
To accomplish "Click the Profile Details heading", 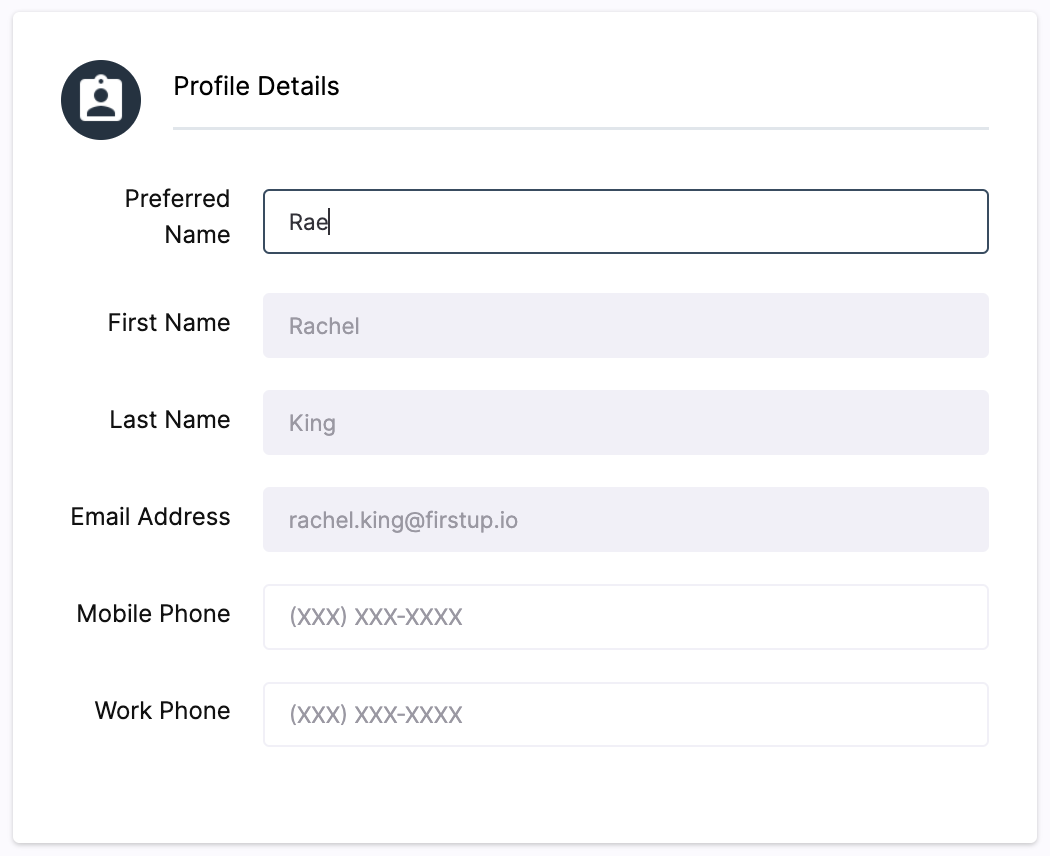I will tap(256, 86).
